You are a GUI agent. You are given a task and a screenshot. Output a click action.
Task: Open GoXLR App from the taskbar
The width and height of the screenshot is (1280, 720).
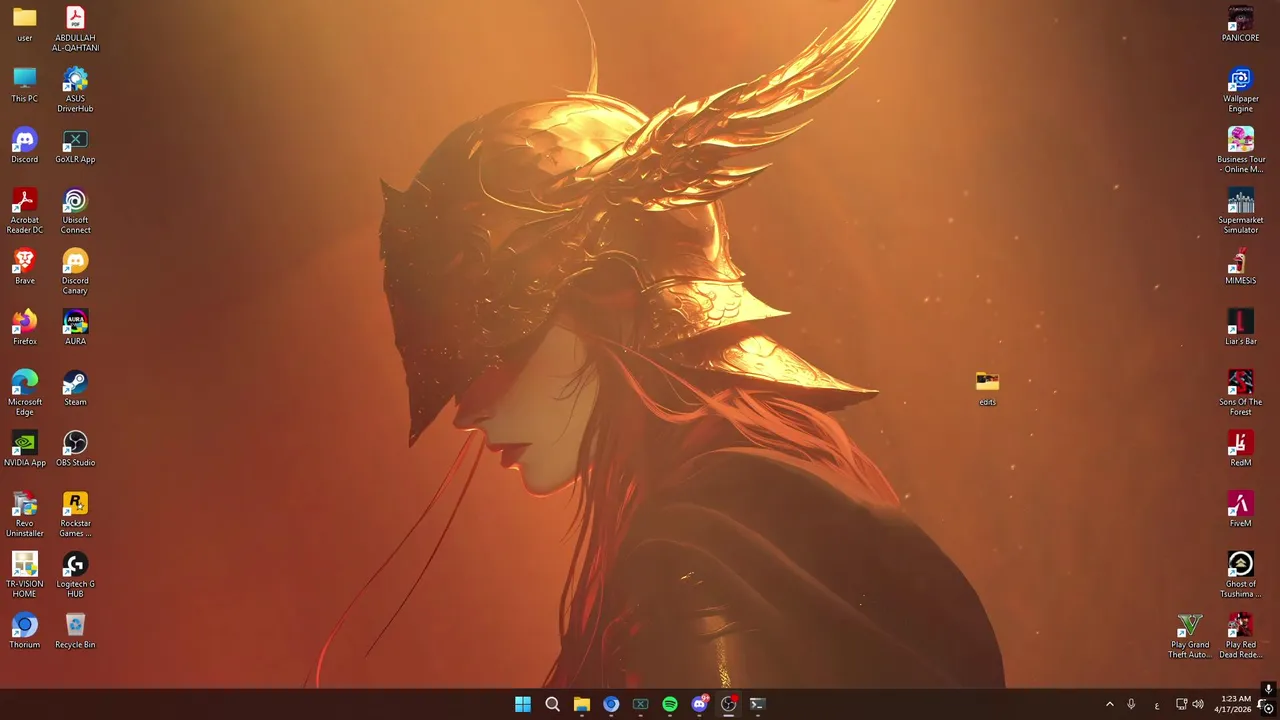coord(641,704)
